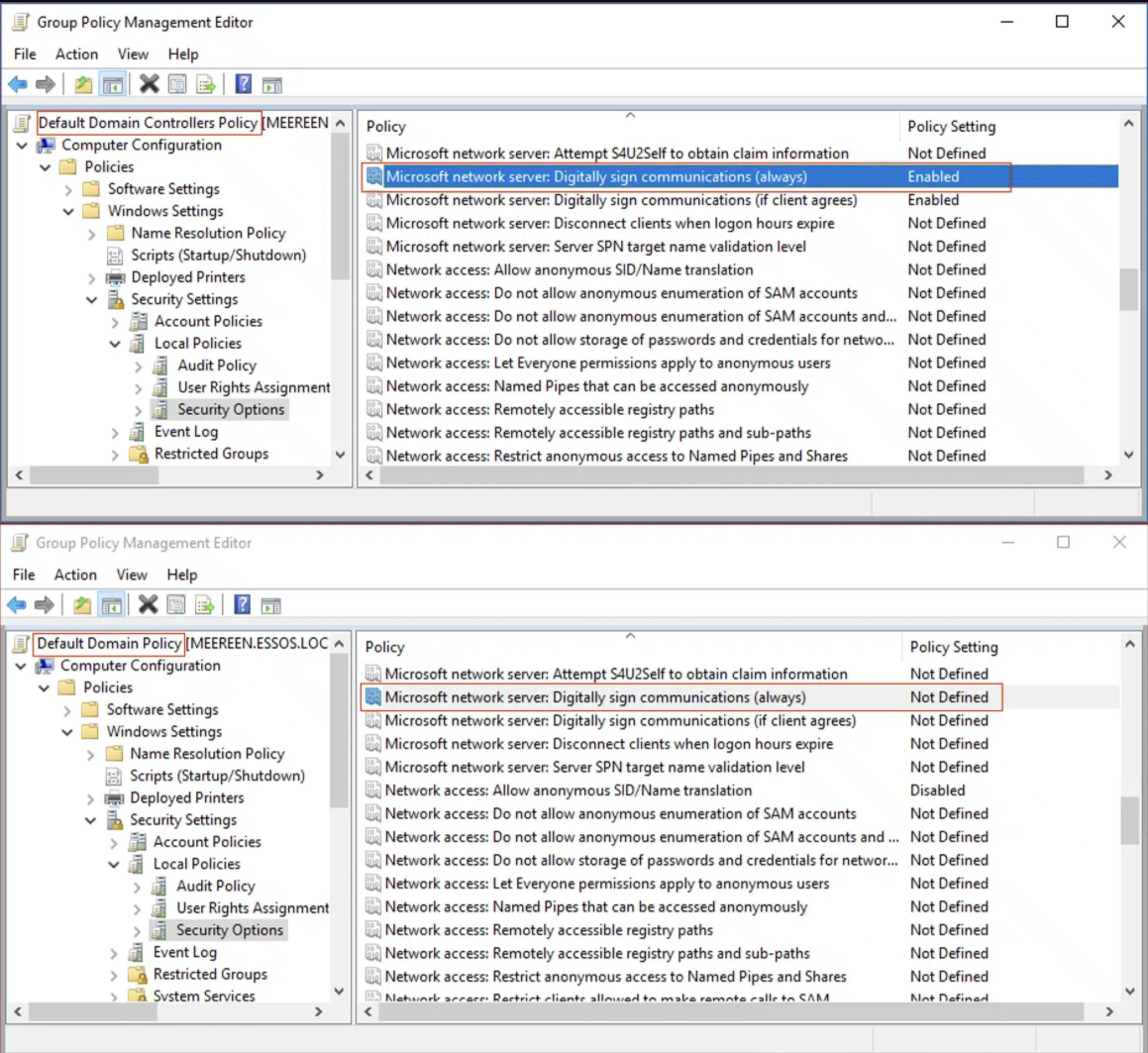This screenshot has height=1053, width=1148.
Task: Select the policy row whose setting is Disabled
Action: point(568,790)
